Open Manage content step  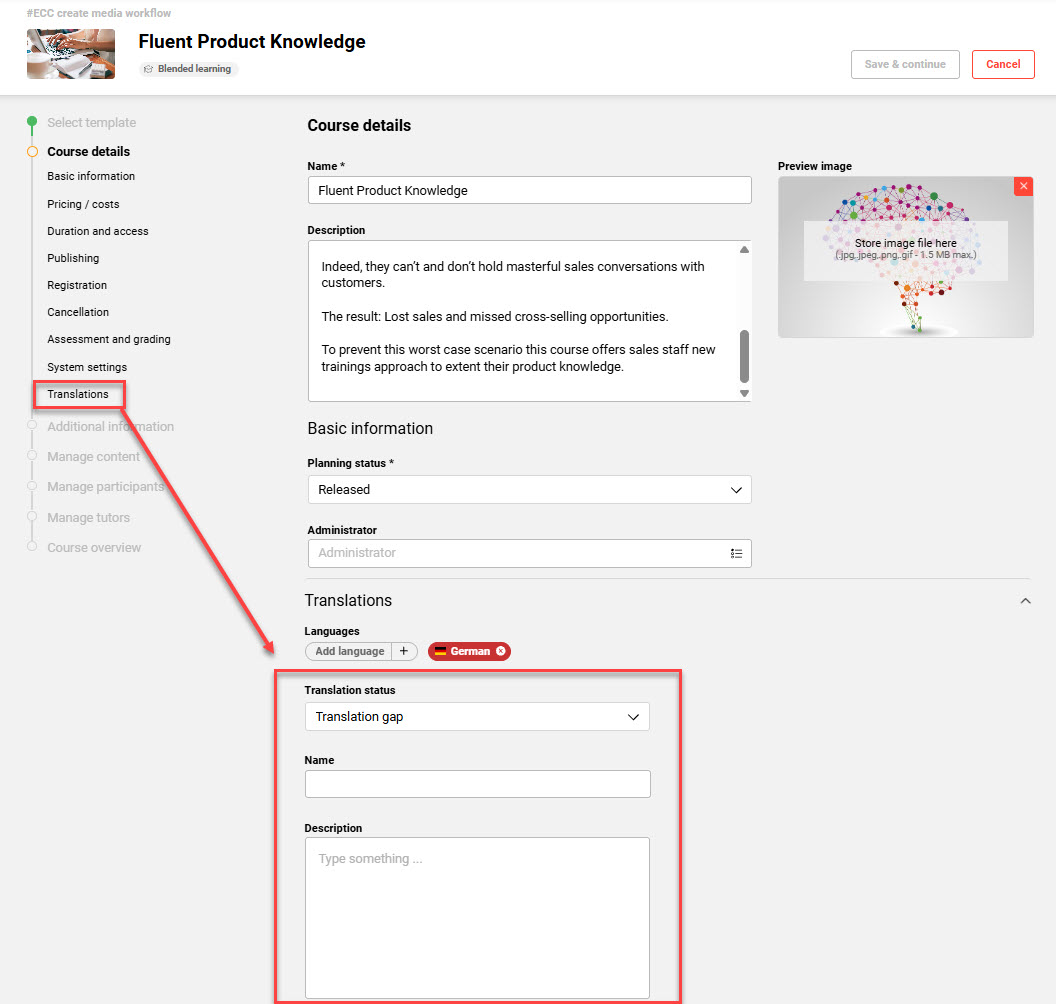click(x=94, y=457)
